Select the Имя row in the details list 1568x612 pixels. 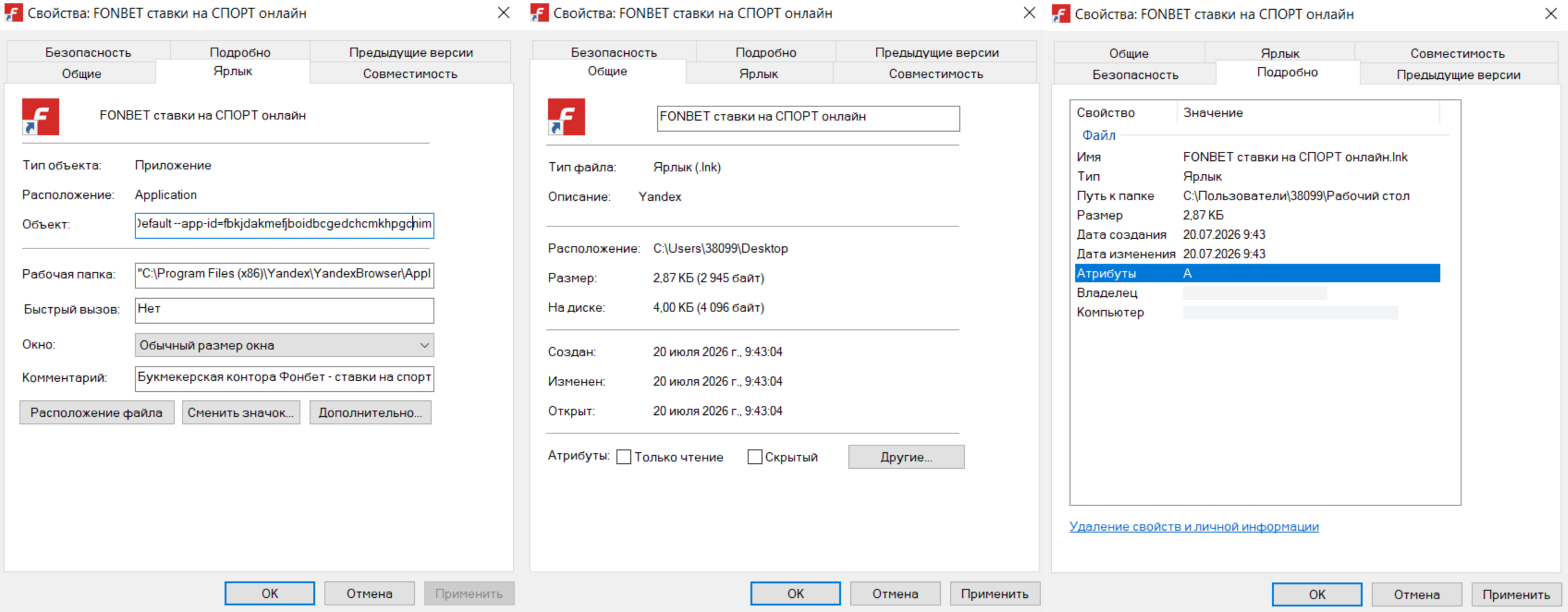(x=1257, y=157)
